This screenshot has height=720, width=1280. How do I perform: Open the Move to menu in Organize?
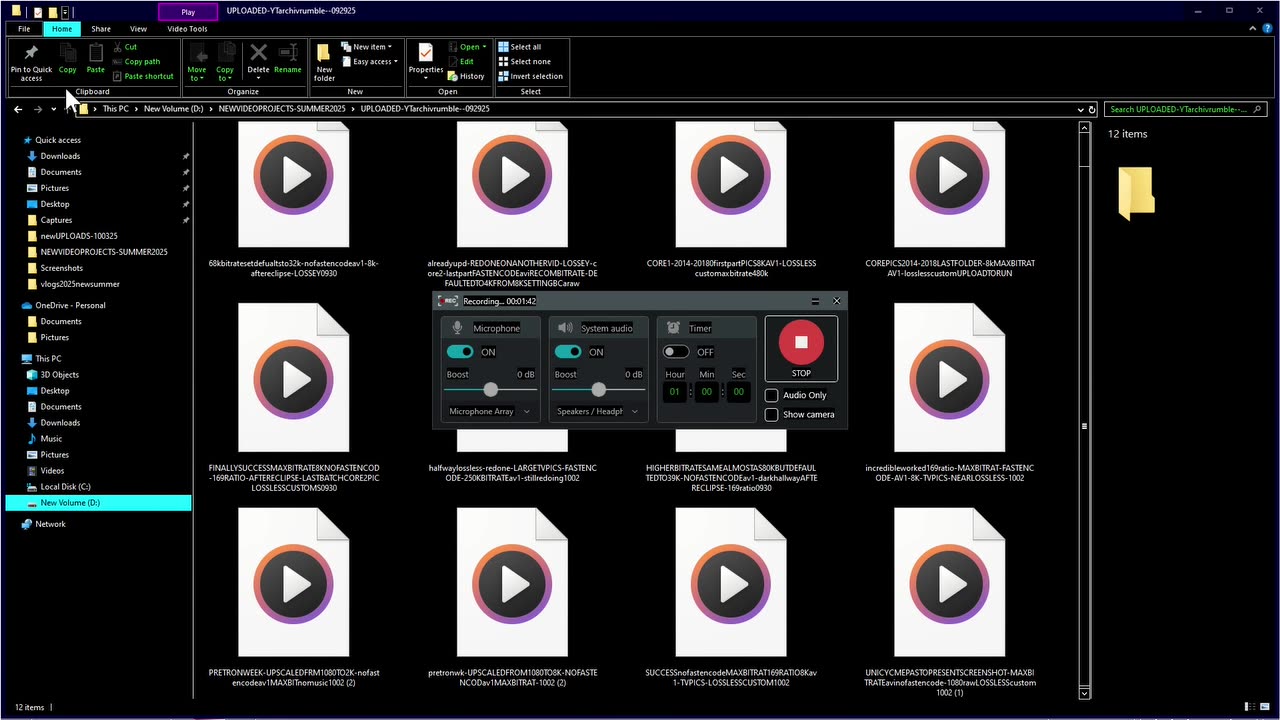197,62
